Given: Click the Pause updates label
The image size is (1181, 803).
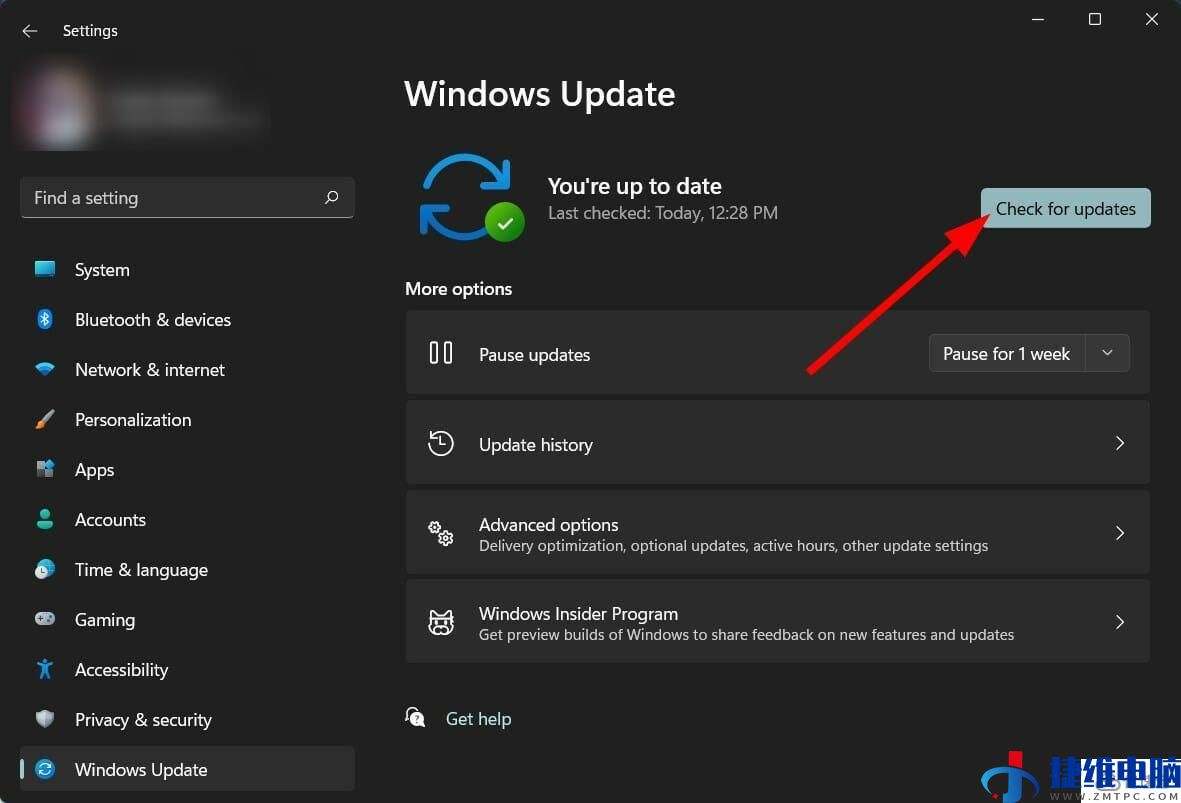Looking at the screenshot, I should pyautogui.click(x=534, y=354).
